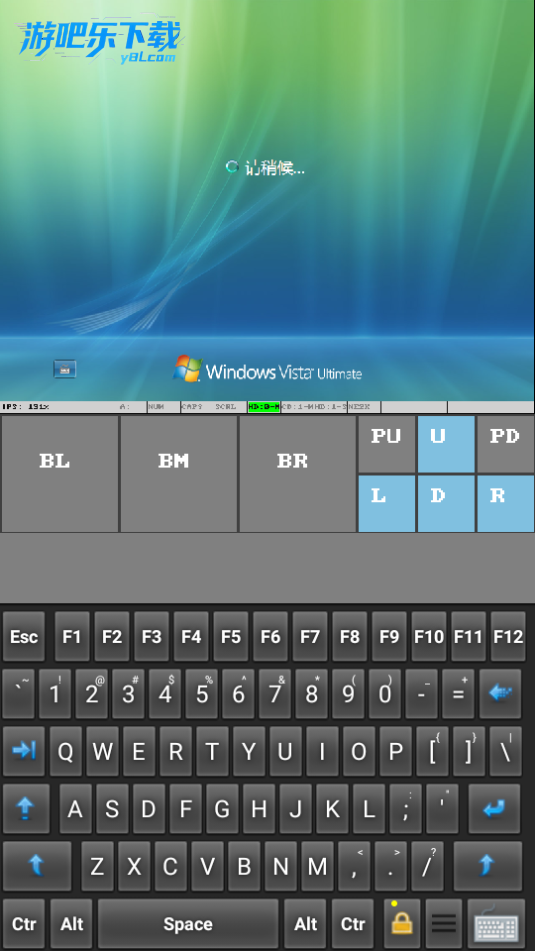Tap the Backspace arrow key icon
Viewport: 535px width, 951px height.
pos(500,693)
